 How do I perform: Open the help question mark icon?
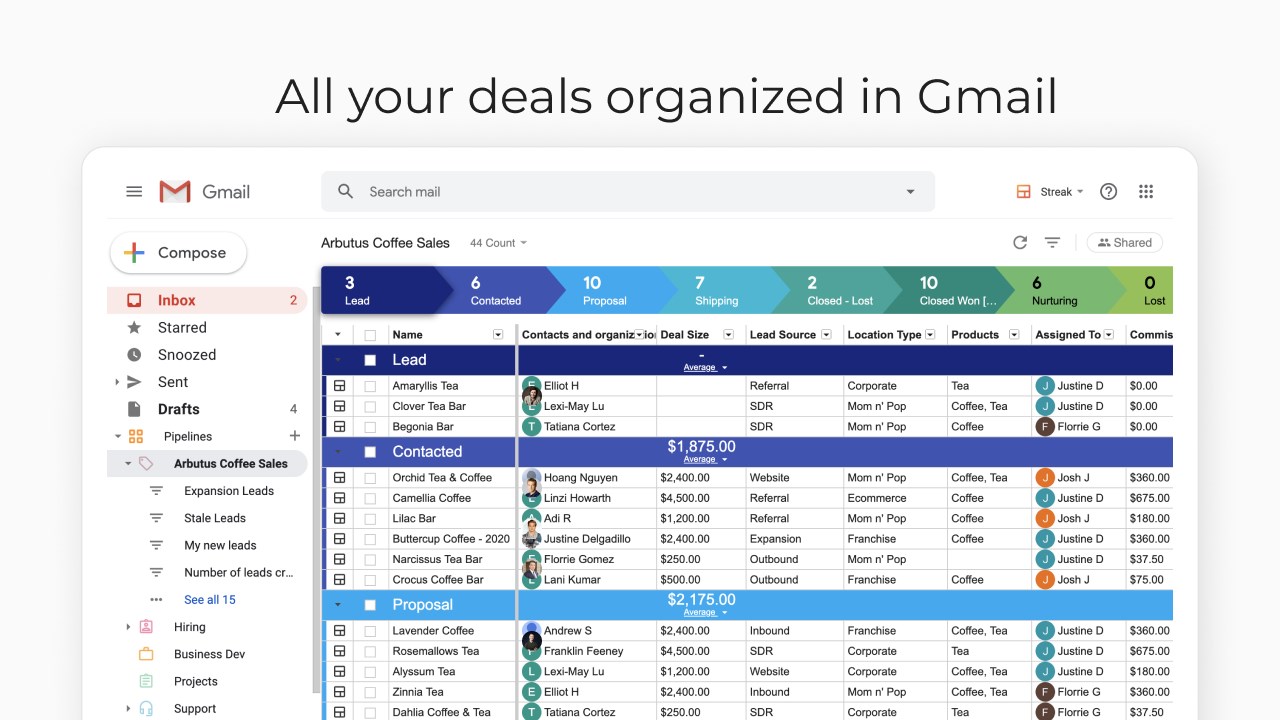(x=1108, y=191)
